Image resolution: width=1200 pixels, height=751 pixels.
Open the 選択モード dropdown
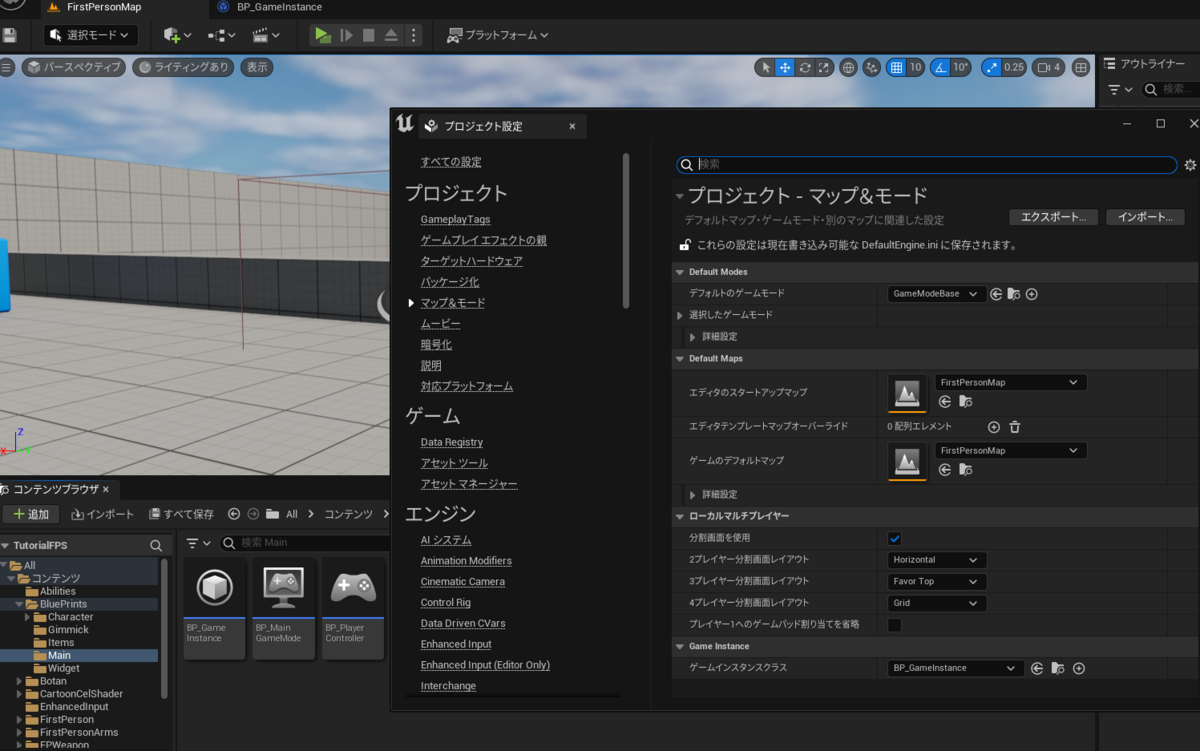point(90,35)
